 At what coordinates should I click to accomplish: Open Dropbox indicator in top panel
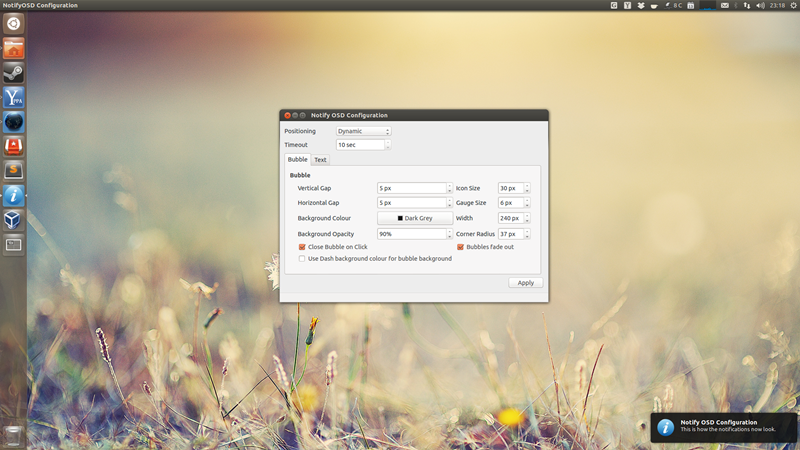641,6
